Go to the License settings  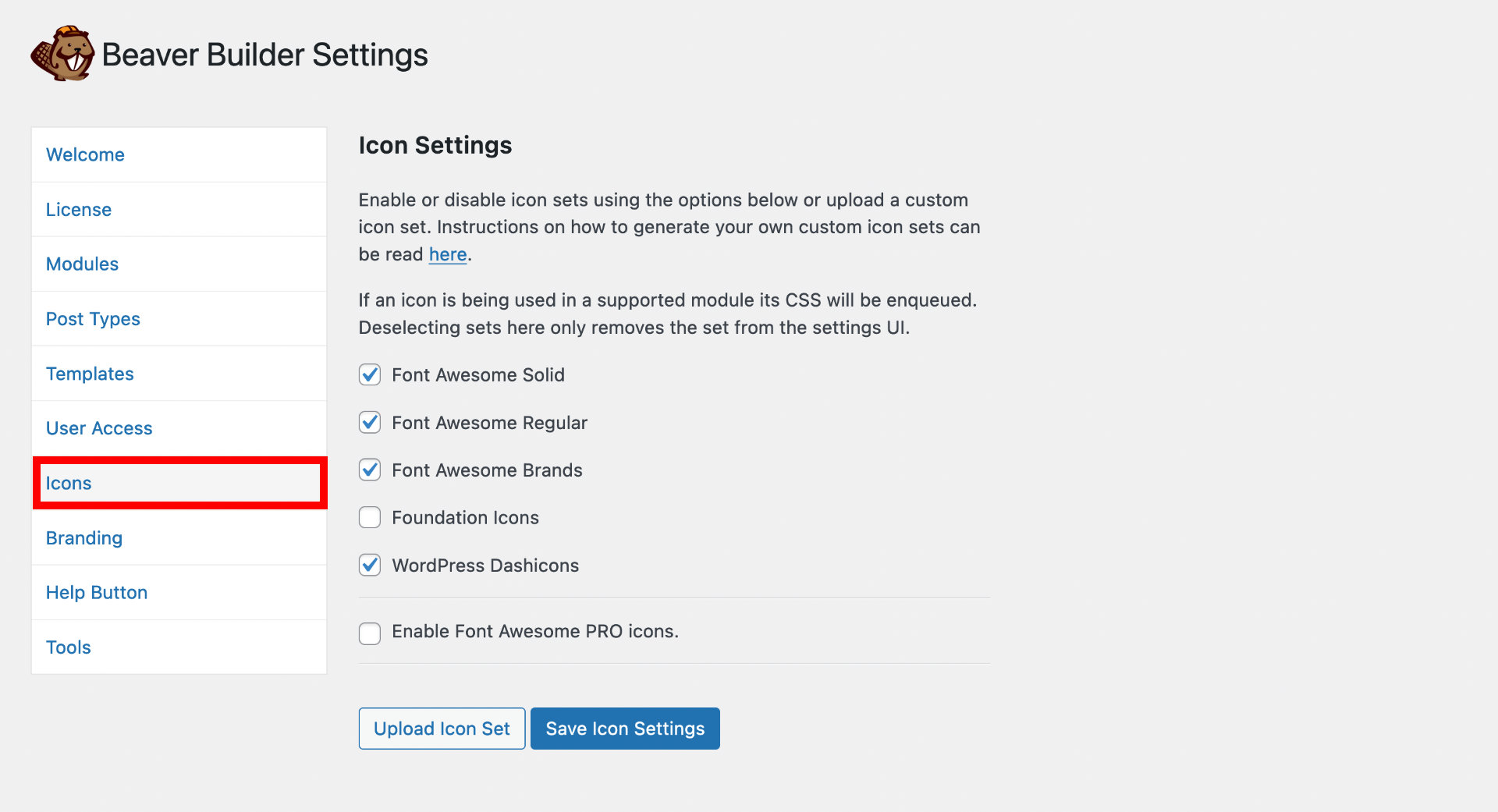(78, 209)
